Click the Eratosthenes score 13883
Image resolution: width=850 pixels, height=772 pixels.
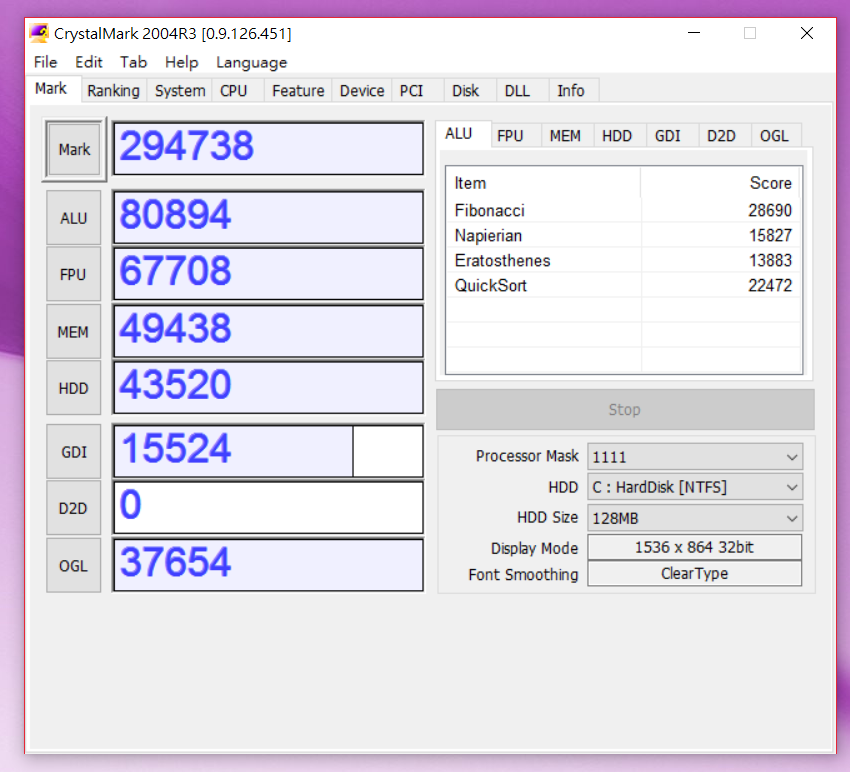(x=770, y=260)
